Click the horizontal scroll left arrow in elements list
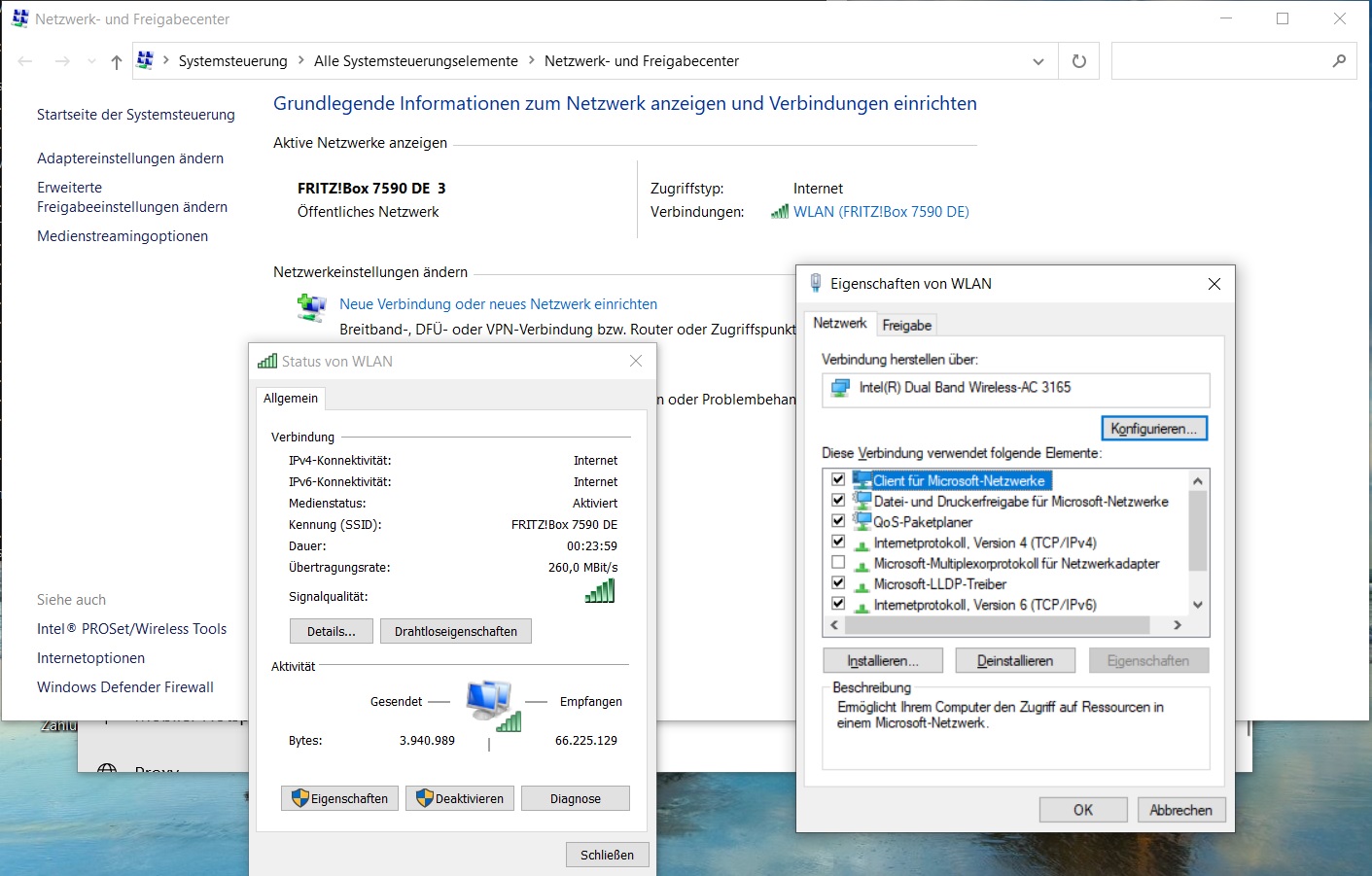This screenshot has width=1372, height=876. pos(833,625)
